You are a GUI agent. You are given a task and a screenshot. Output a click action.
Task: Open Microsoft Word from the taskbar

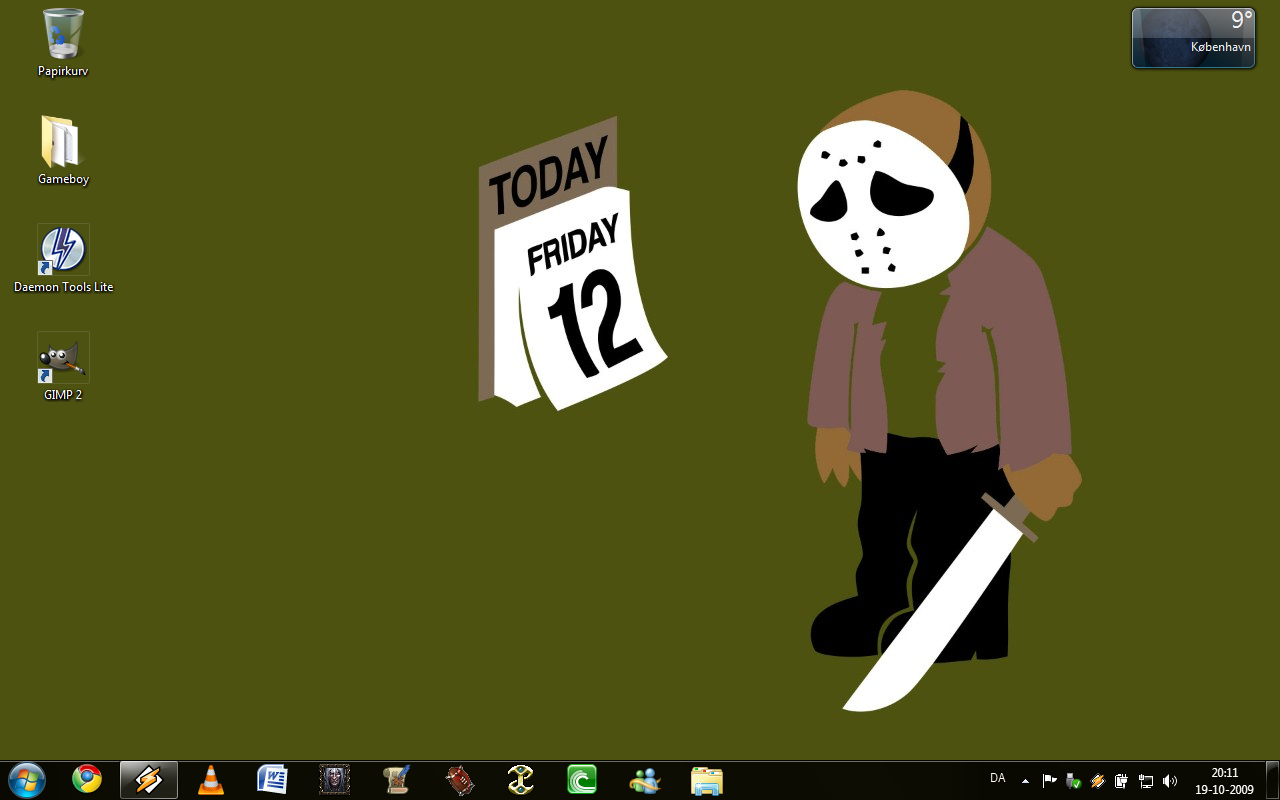[x=272, y=779]
